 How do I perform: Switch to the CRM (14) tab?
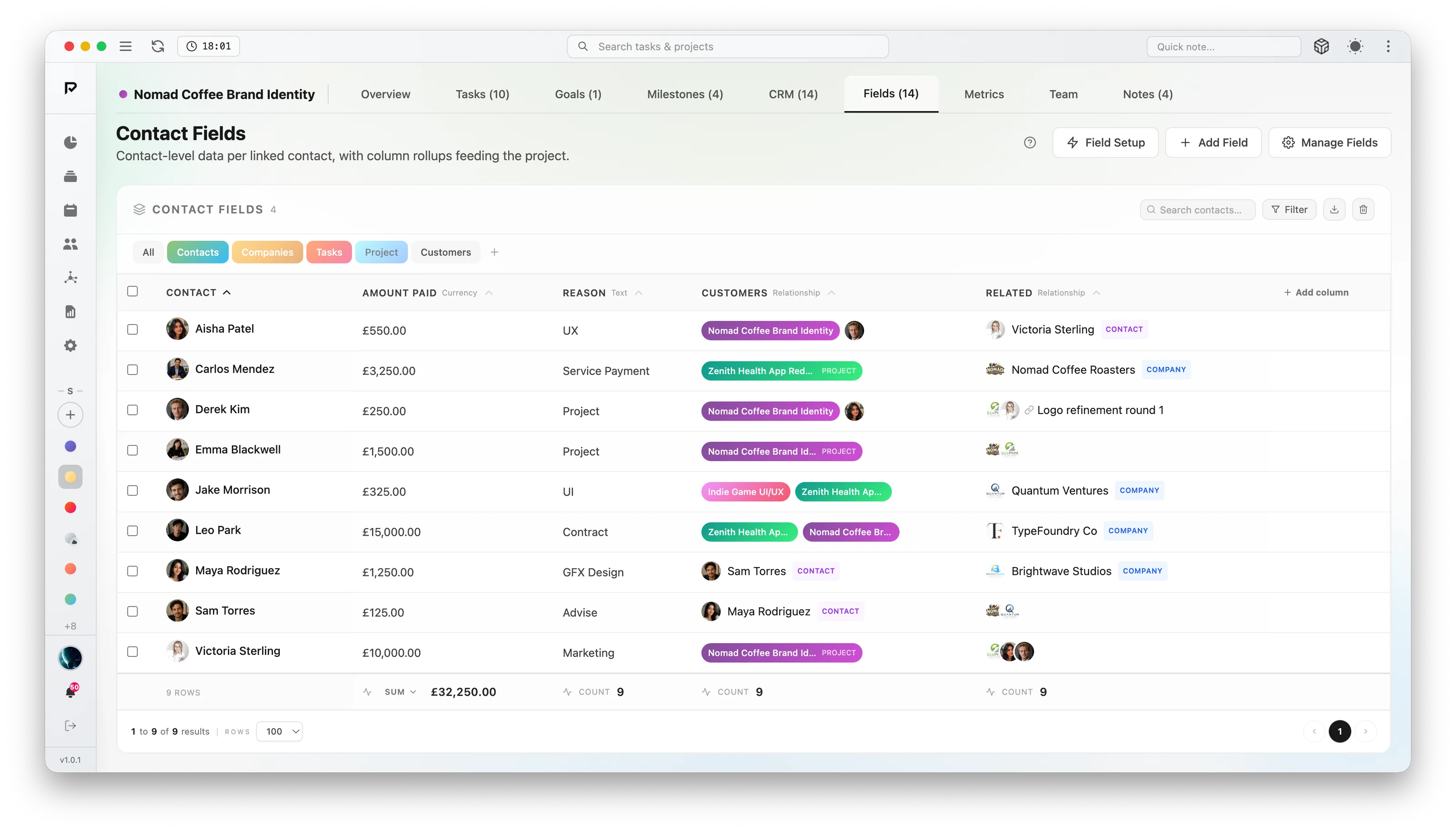(x=793, y=94)
